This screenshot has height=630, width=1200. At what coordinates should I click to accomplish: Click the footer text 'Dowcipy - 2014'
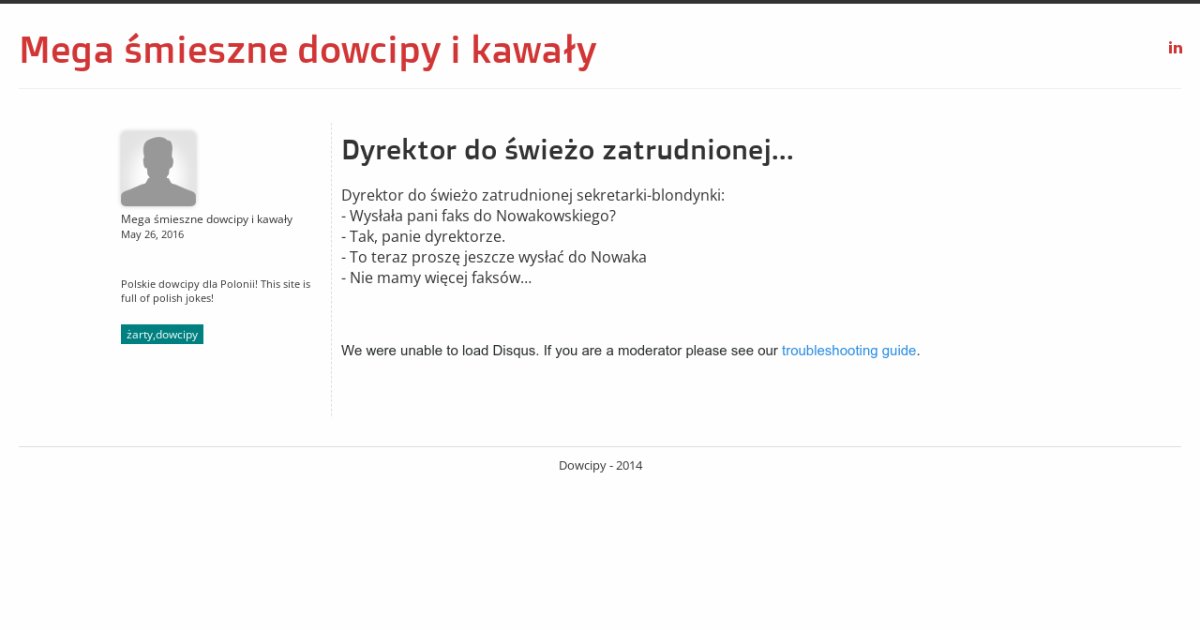point(600,465)
